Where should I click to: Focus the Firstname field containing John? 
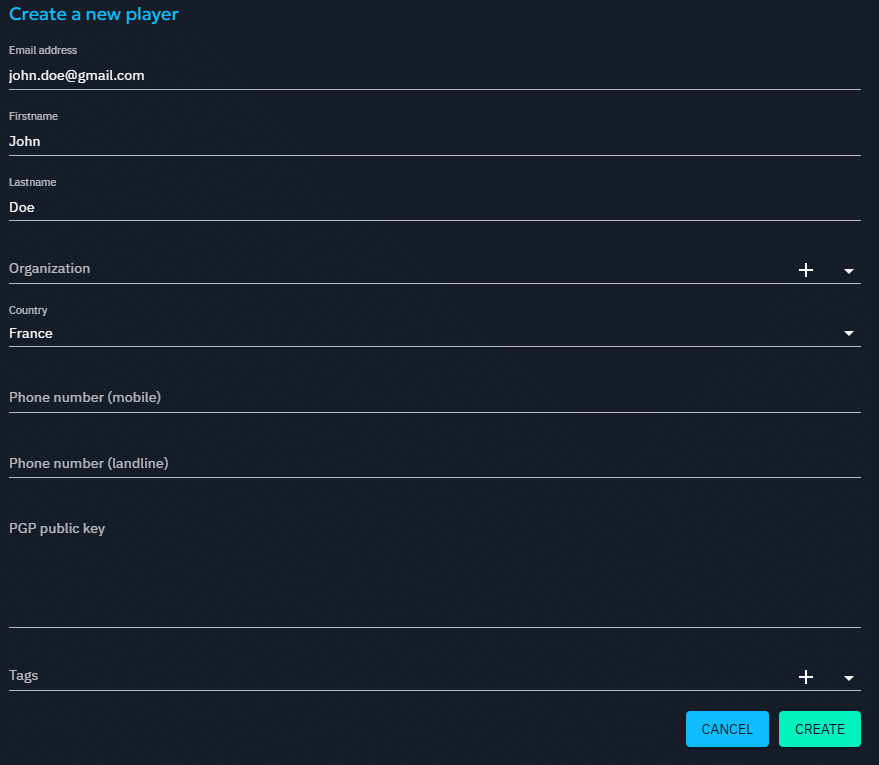(x=400, y=141)
